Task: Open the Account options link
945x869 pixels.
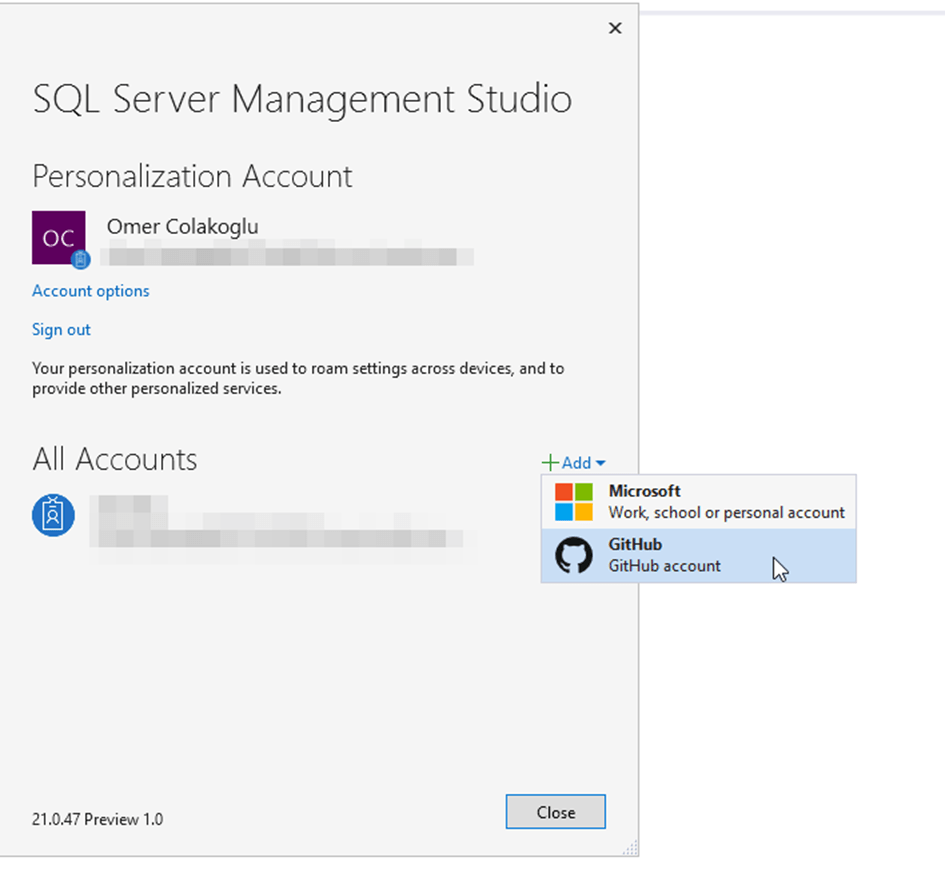Action: 91,291
